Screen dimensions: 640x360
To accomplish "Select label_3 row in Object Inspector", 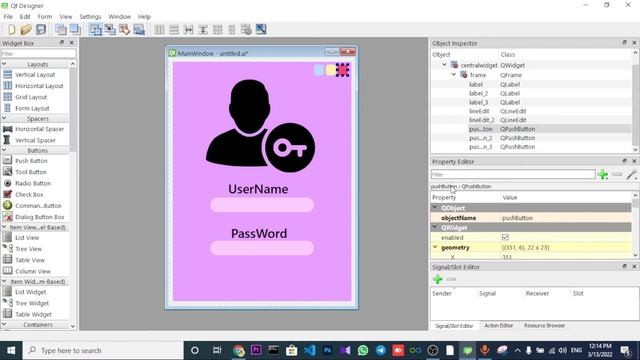I will tap(531, 102).
